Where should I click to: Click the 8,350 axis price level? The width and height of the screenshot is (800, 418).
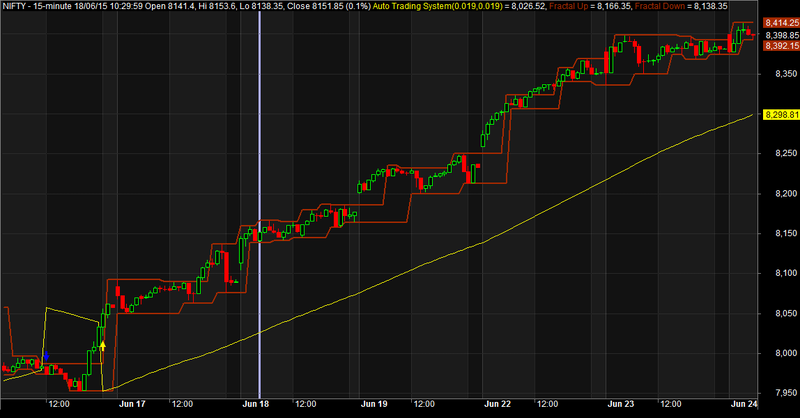click(x=786, y=74)
